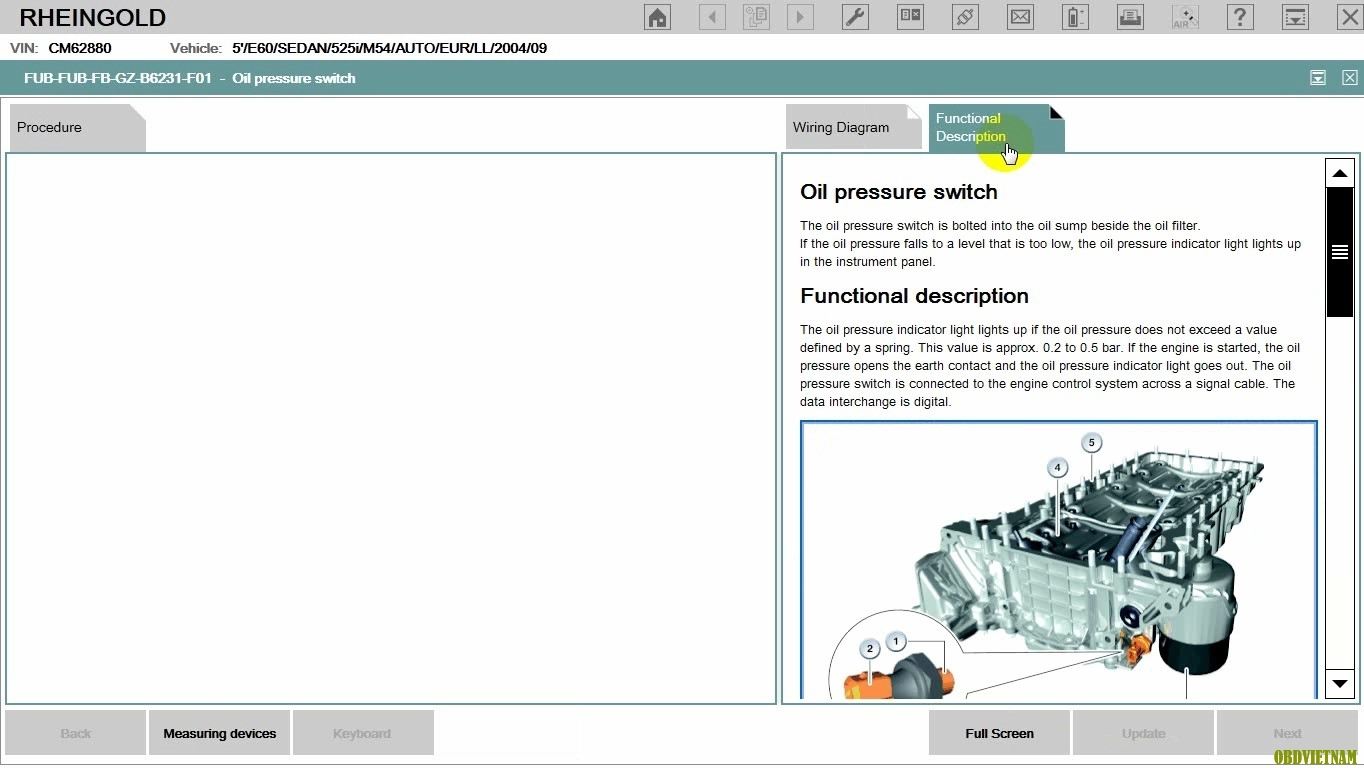The width and height of the screenshot is (1364, 768).
Task: Click the Update button
Action: tap(1144, 733)
